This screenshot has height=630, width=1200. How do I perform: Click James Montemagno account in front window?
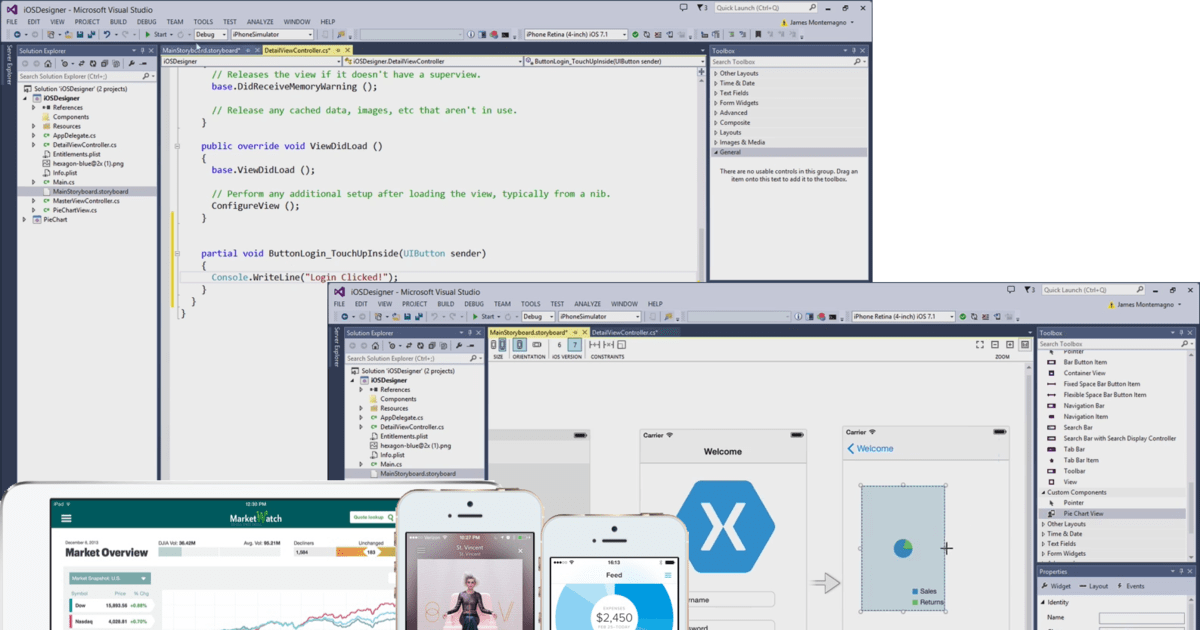(x=1145, y=304)
